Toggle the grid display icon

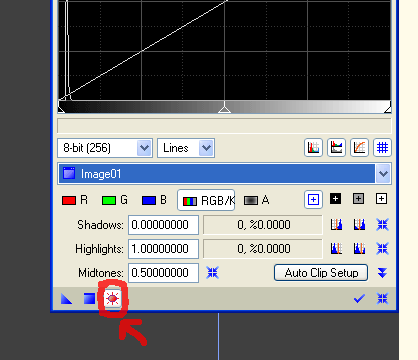click(382, 147)
